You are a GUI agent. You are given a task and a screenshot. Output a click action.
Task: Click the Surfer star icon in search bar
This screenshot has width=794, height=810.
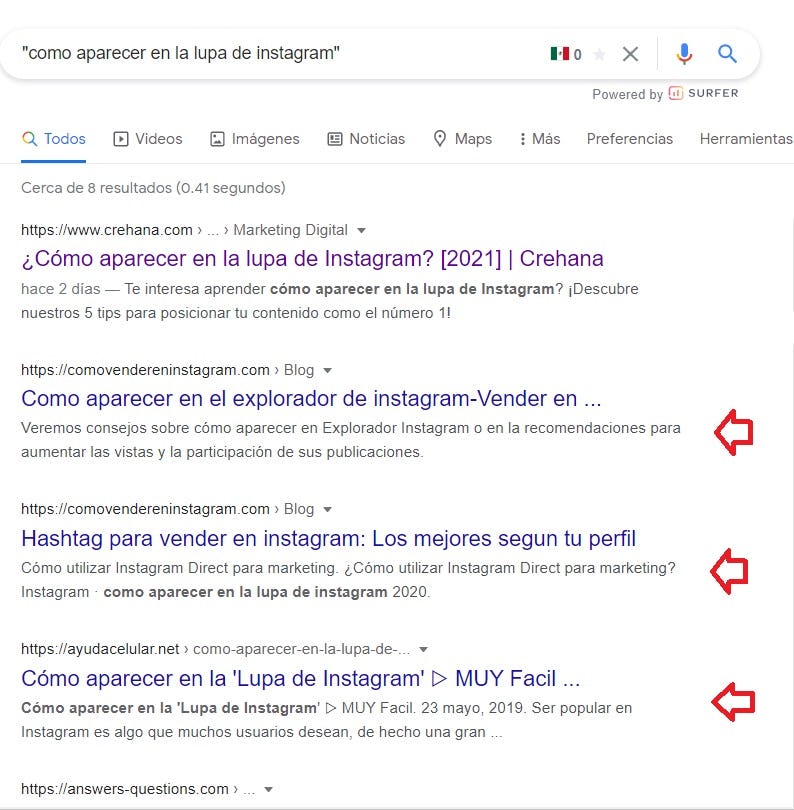click(599, 54)
